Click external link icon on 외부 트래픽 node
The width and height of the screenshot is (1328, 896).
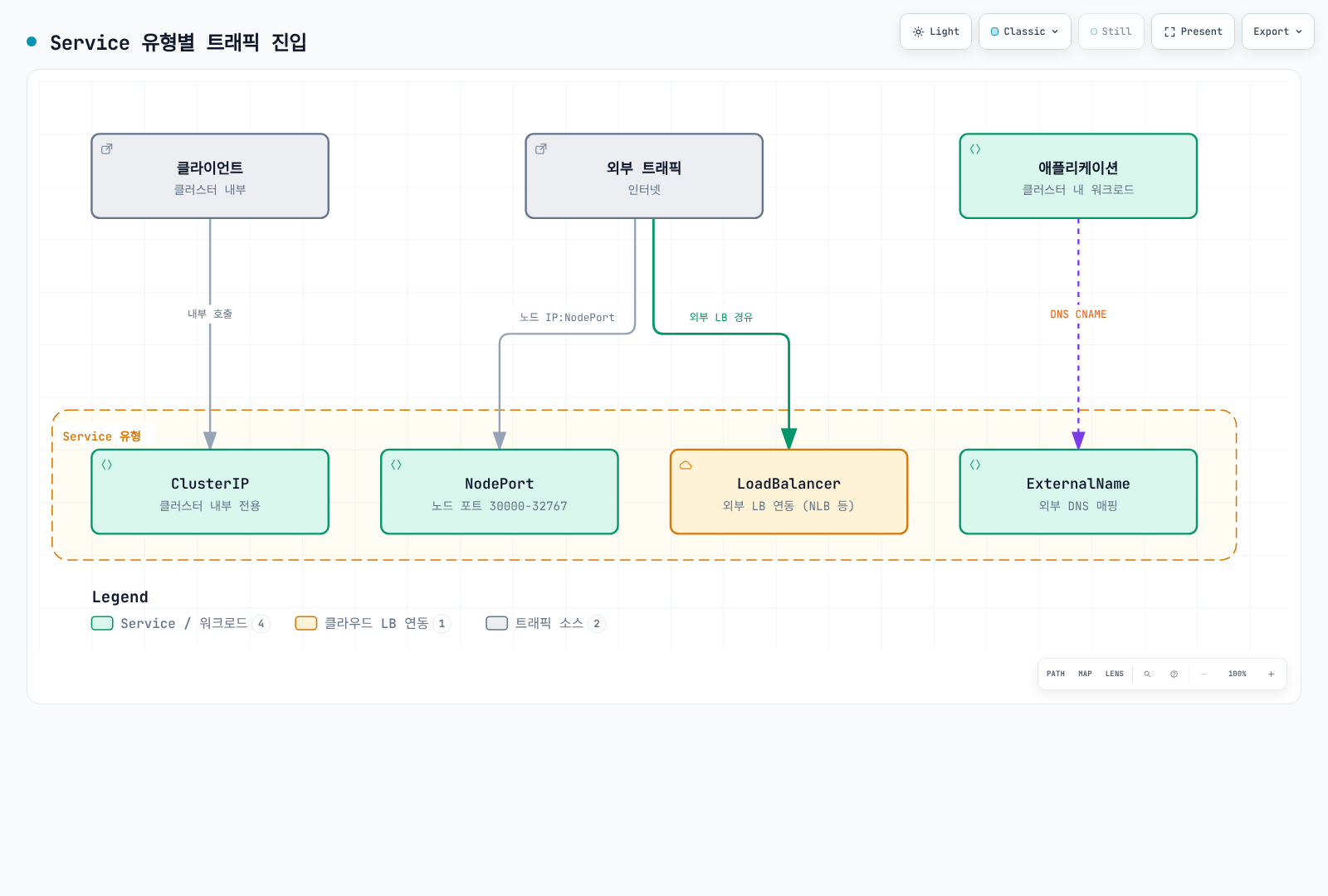pos(541,149)
